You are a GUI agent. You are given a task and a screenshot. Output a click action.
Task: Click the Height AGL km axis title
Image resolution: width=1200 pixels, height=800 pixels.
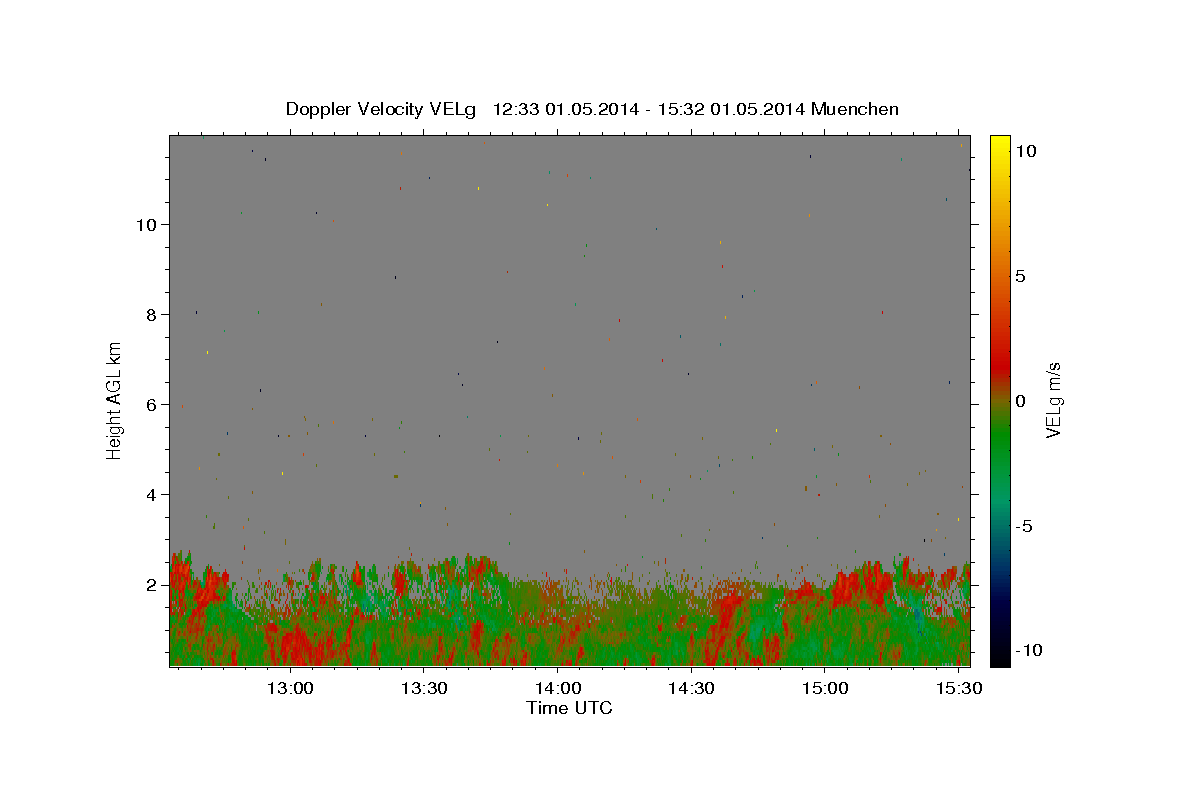pos(115,400)
